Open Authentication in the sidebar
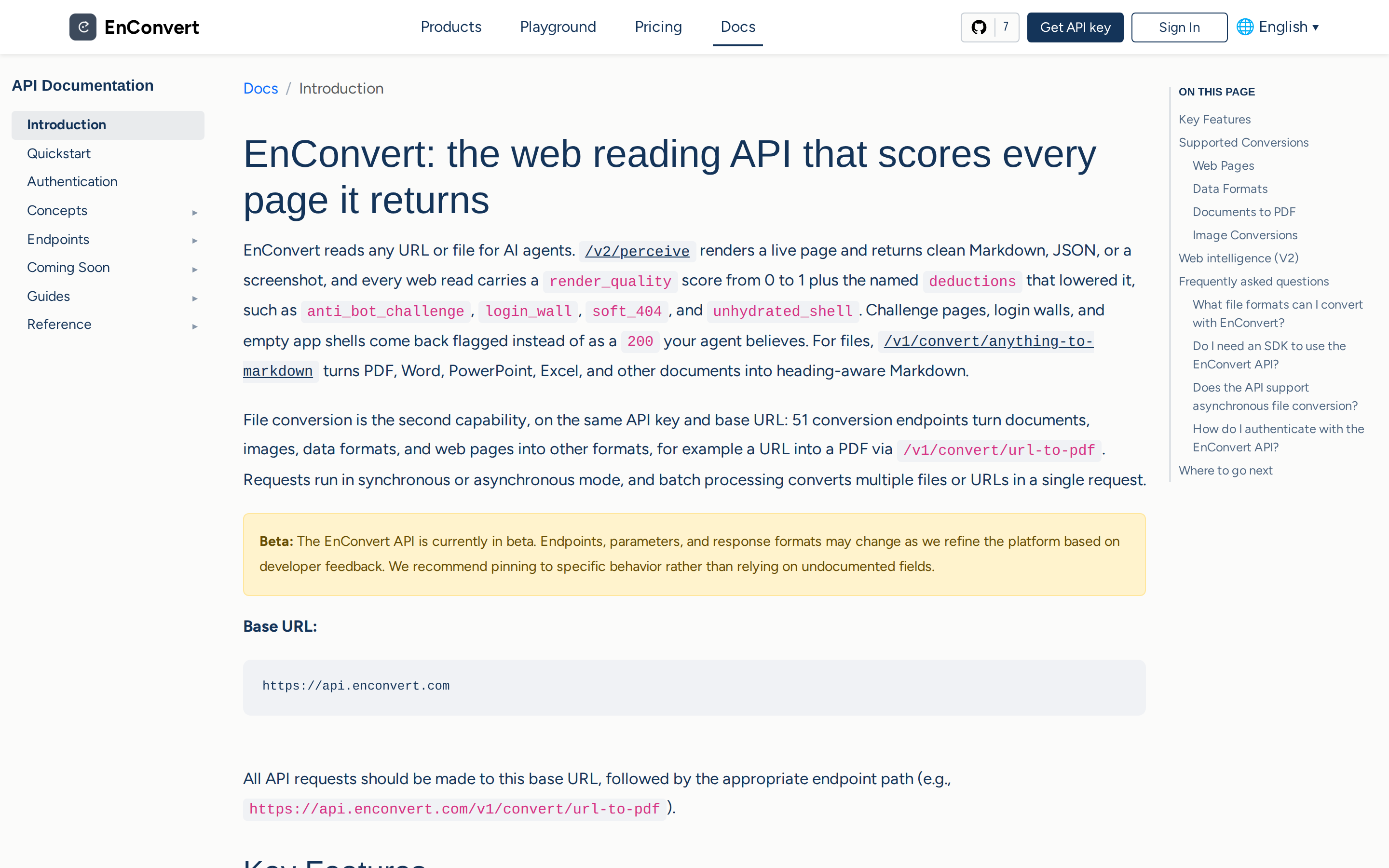The width and height of the screenshot is (1389, 868). click(x=72, y=181)
